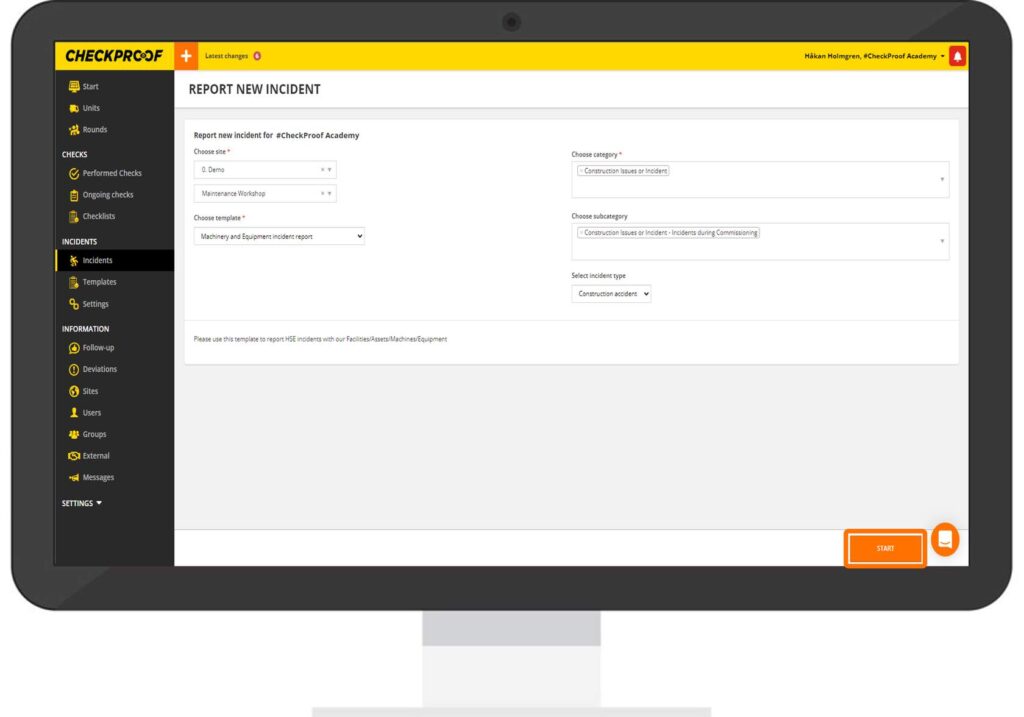Open the notification bell icon
1024x717 pixels.
pos(957,56)
